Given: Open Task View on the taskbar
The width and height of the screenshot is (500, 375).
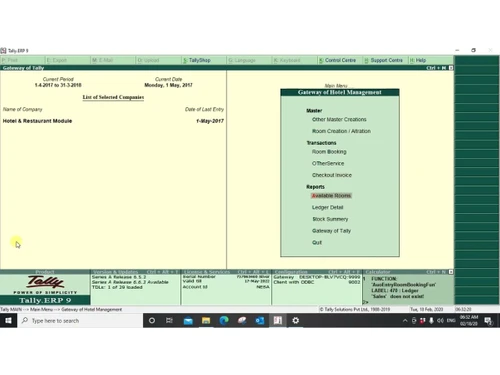Looking at the screenshot, I should 169,320.
